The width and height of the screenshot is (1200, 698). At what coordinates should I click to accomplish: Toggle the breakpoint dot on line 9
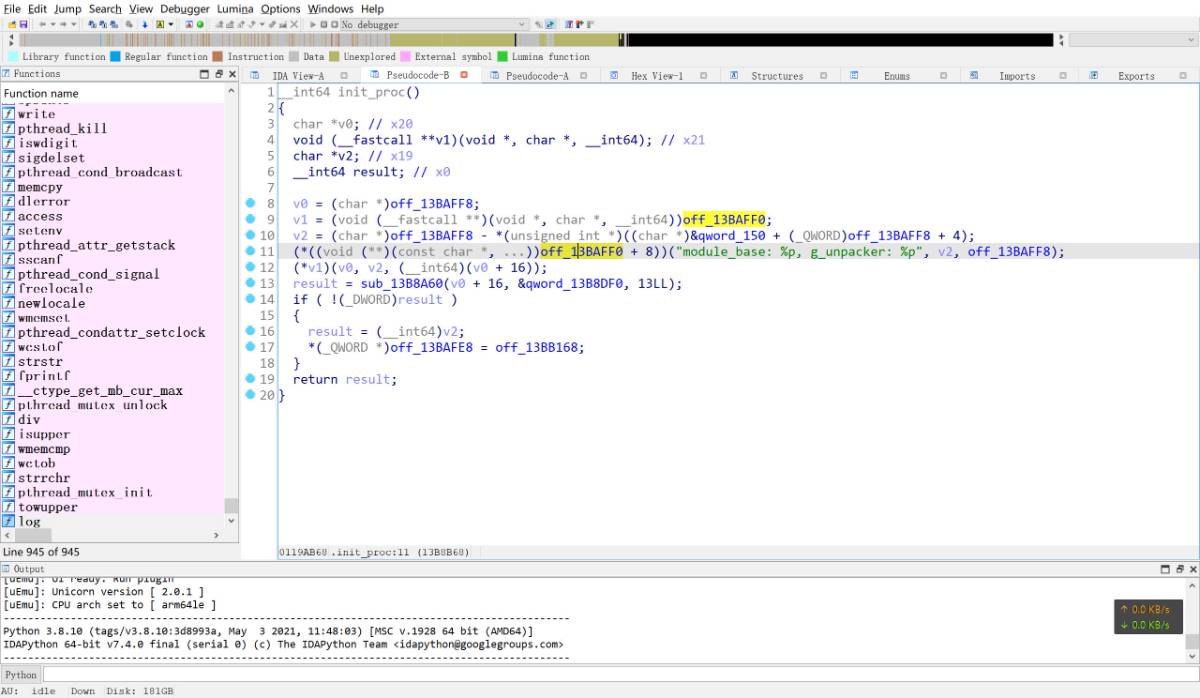coord(251,220)
